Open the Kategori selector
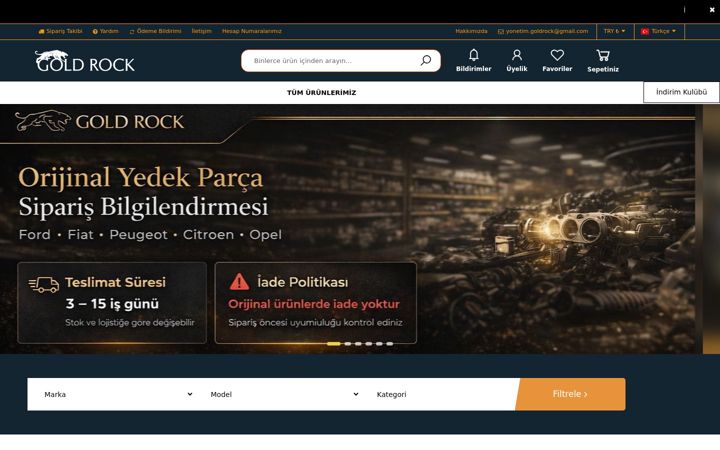 (x=443, y=394)
